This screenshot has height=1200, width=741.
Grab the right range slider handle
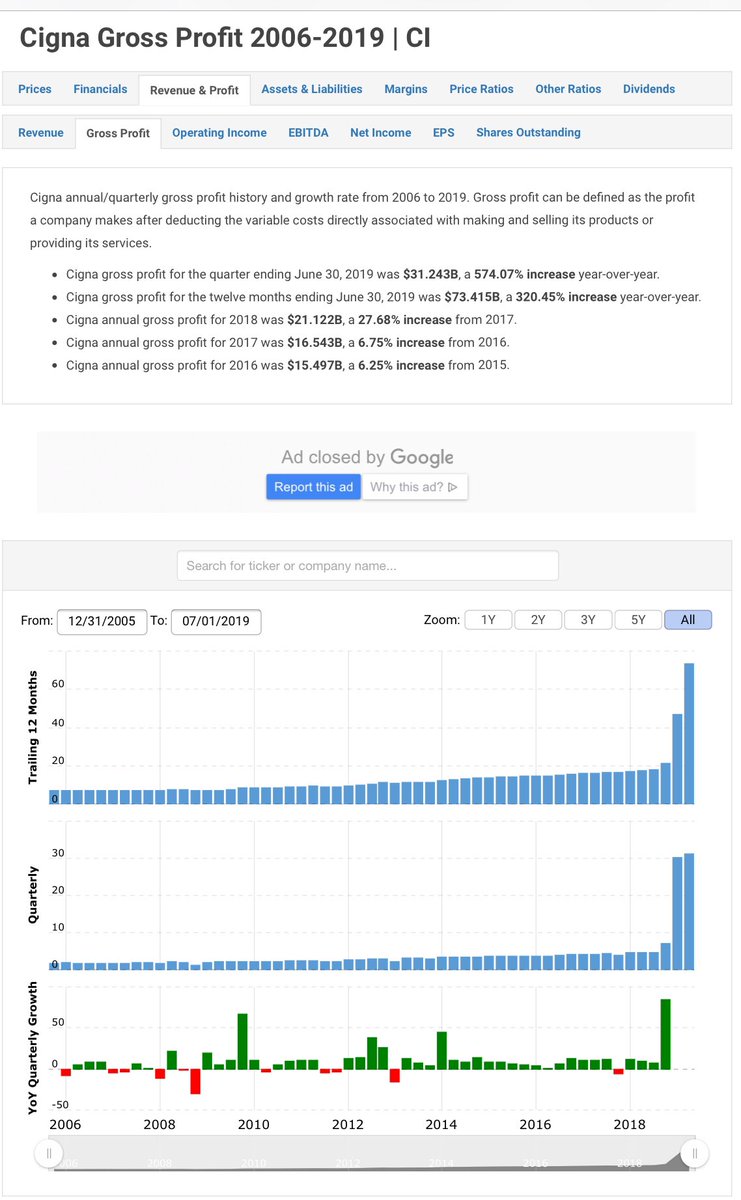pyautogui.click(x=694, y=1153)
